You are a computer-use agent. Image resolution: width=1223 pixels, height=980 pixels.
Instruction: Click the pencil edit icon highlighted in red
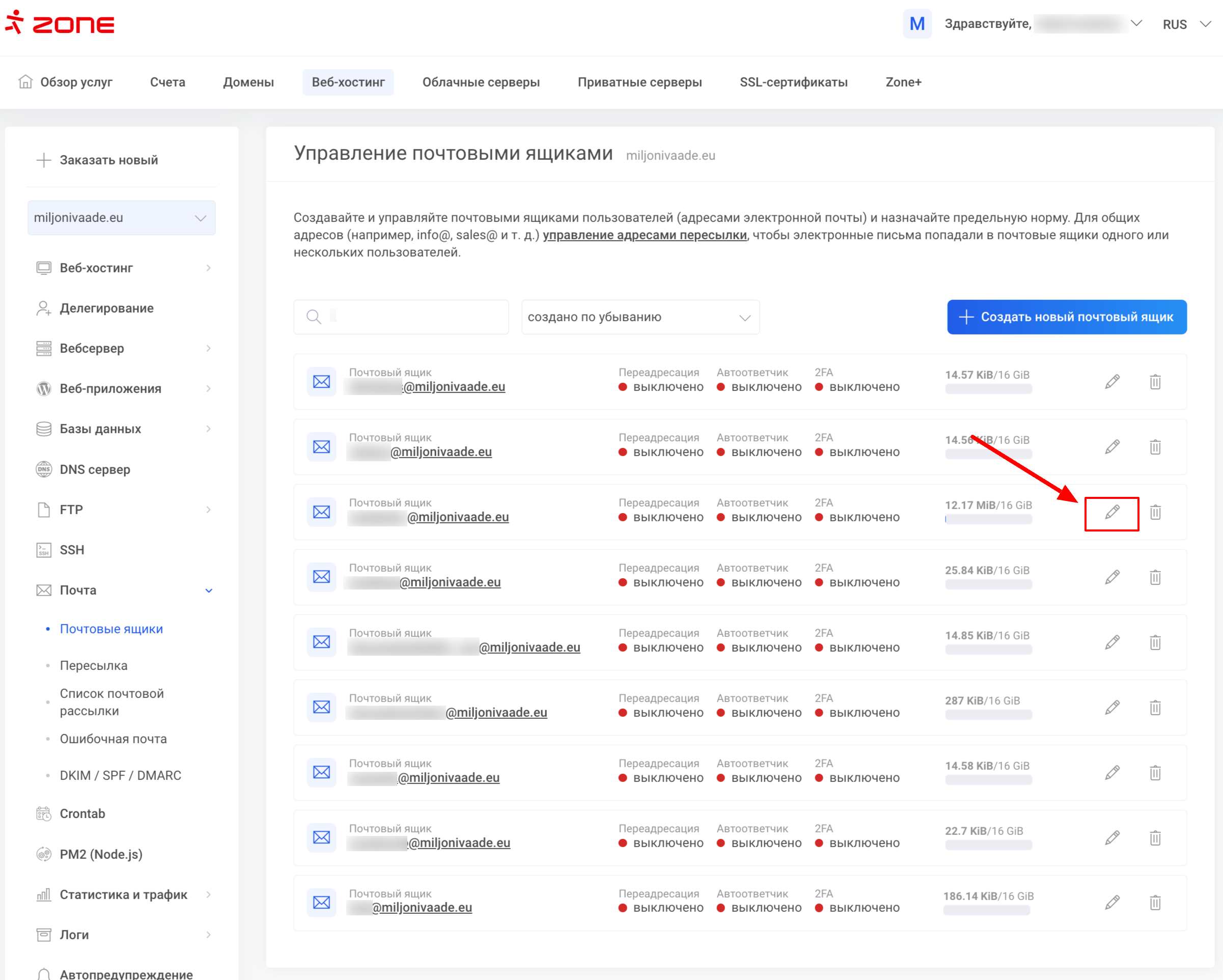[1112, 512]
